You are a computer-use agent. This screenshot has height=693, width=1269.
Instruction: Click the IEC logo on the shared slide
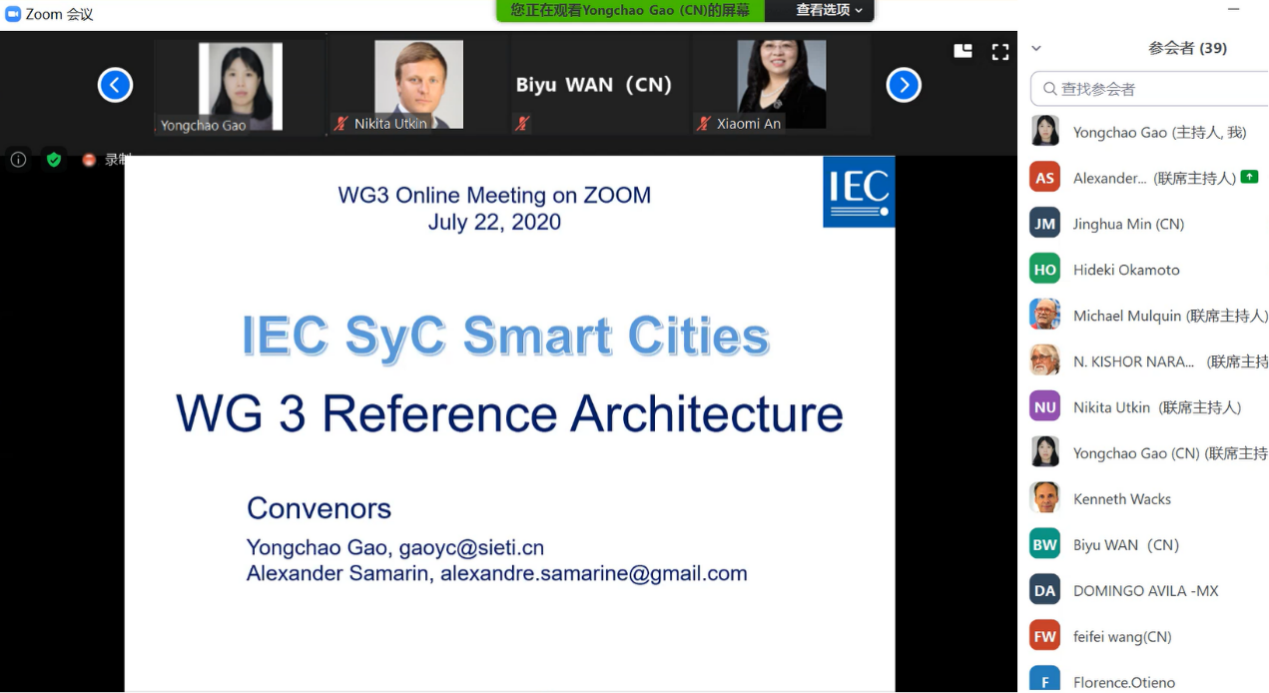pos(858,191)
